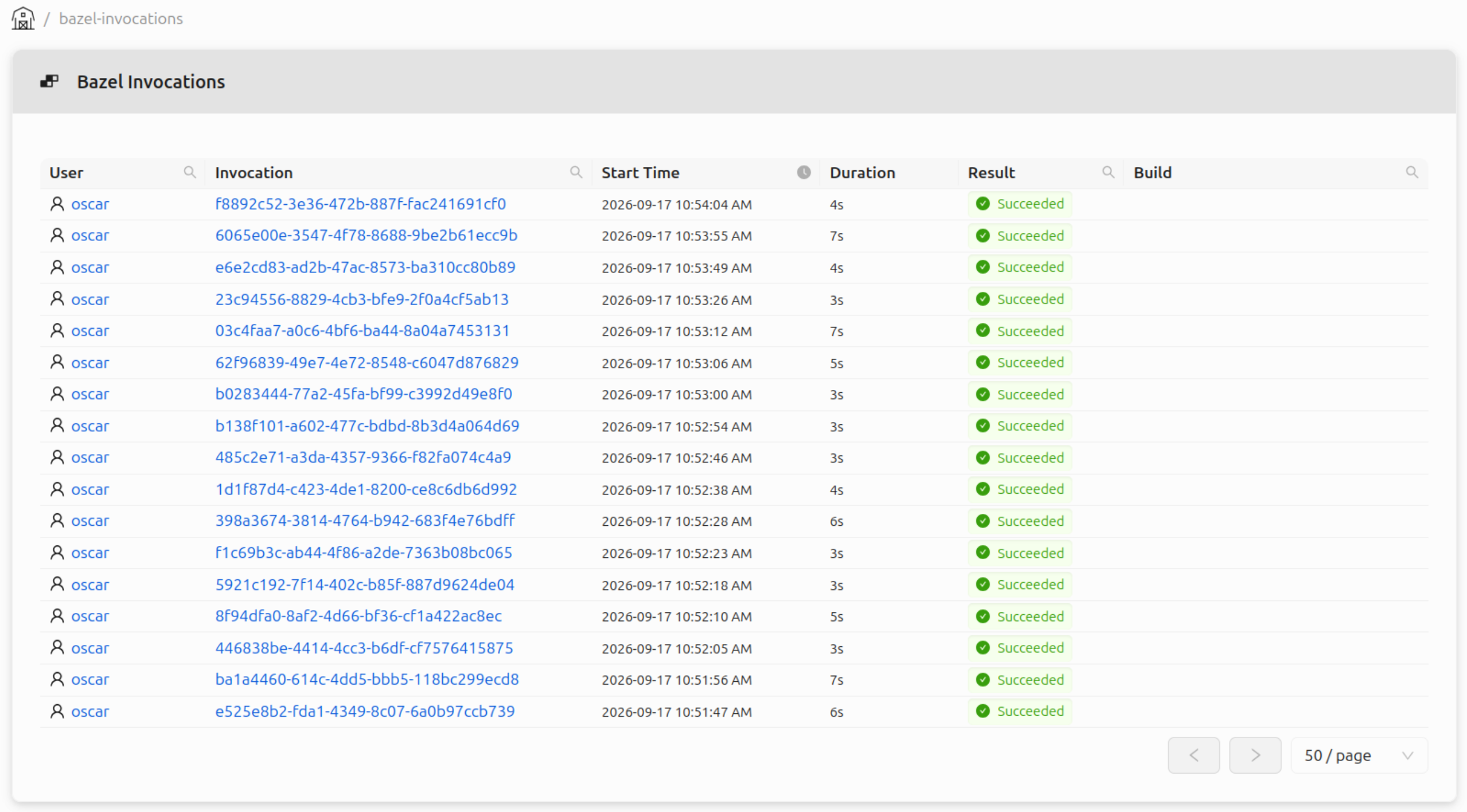Open invocation f1c69b3c-ab44-4f86-a2de-7363b08bc065
This screenshot has width=1467, height=812.
[x=364, y=553]
